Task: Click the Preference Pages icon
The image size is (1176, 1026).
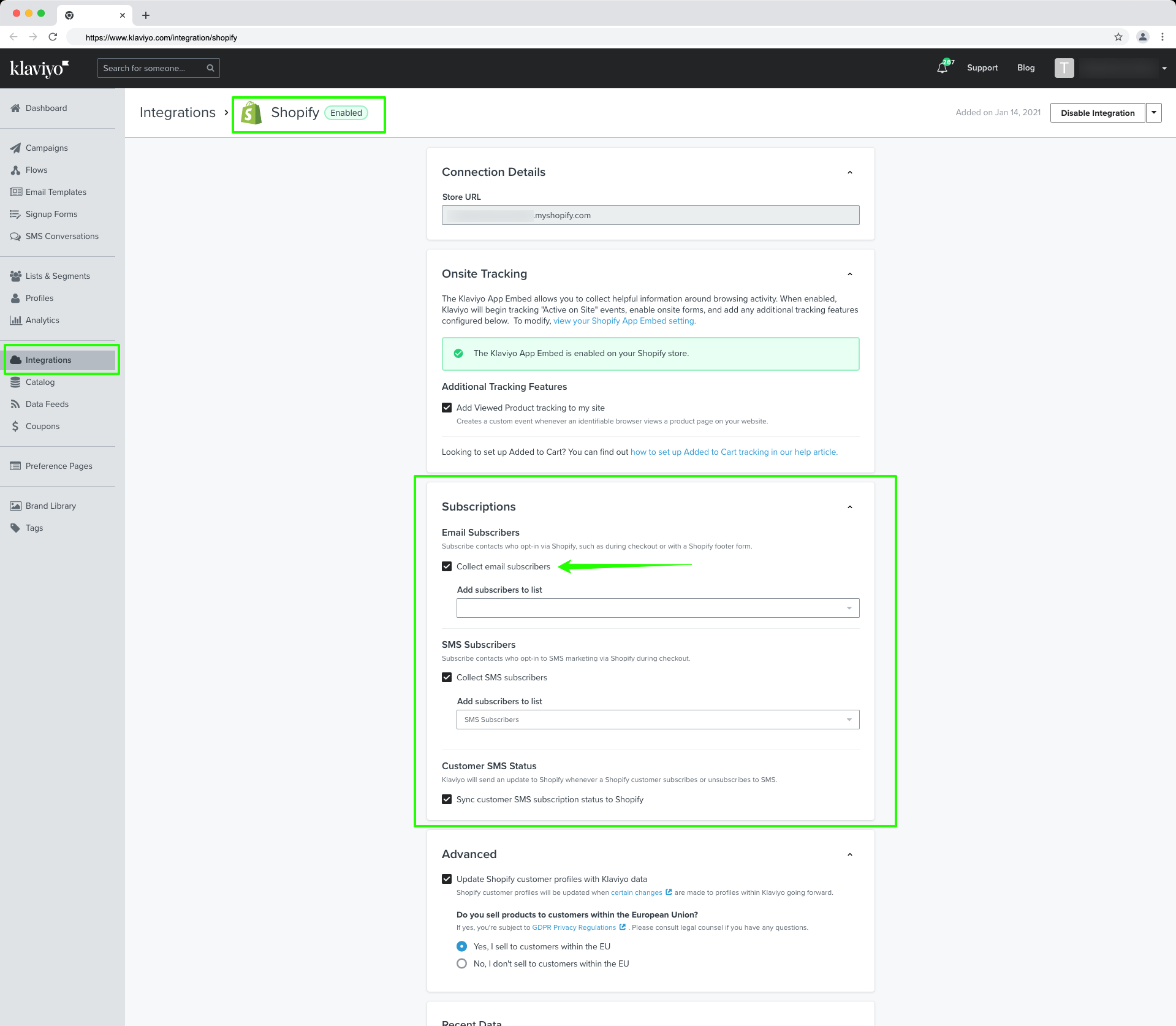Action: [15, 466]
